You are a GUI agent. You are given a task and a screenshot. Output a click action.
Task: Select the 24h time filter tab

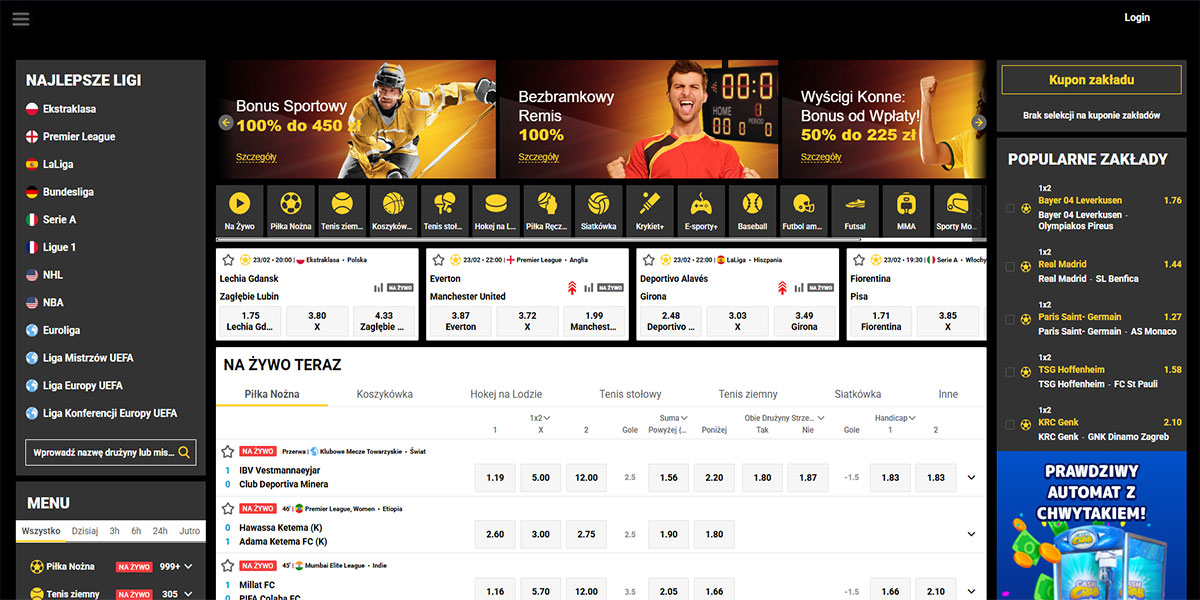click(162, 531)
